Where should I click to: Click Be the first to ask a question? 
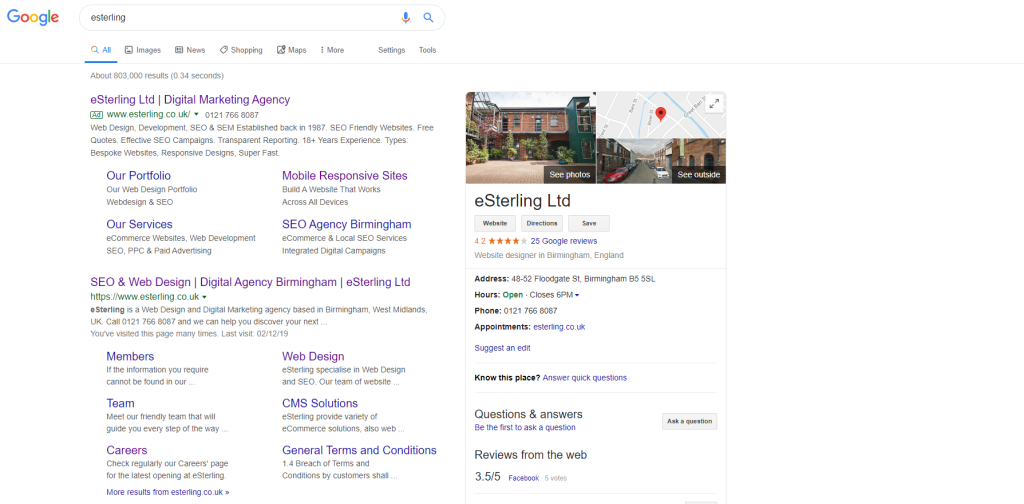click(x=525, y=428)
